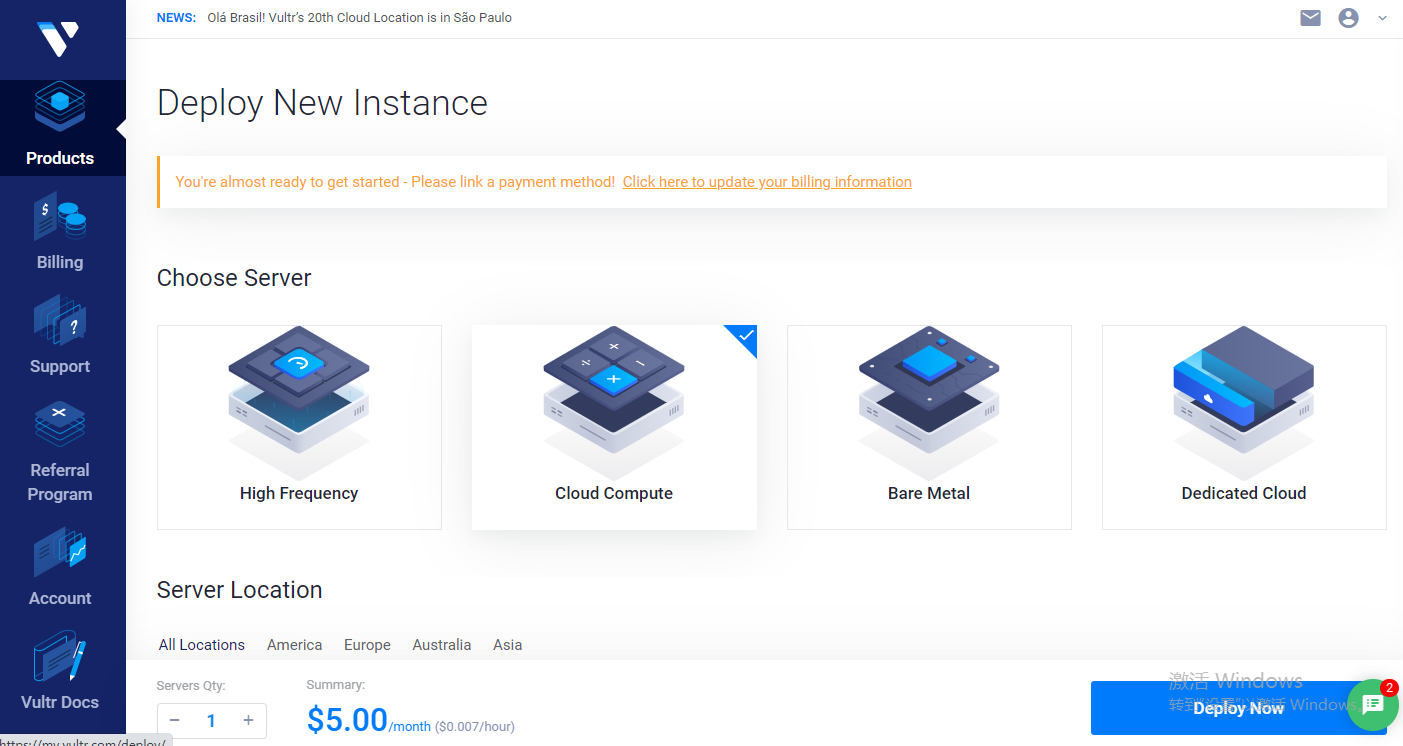This screenshot has height=746, width=1403.
Task: Click the 'NEWS:' label
Action: (x=176, y=18)
